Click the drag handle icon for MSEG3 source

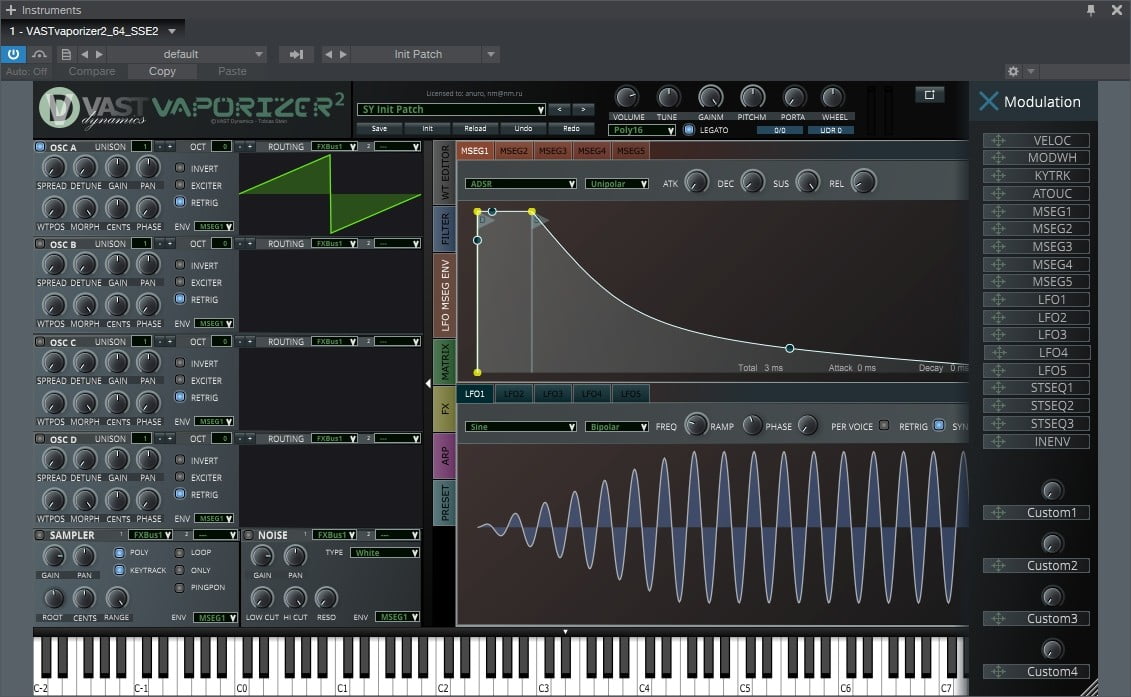998,247
